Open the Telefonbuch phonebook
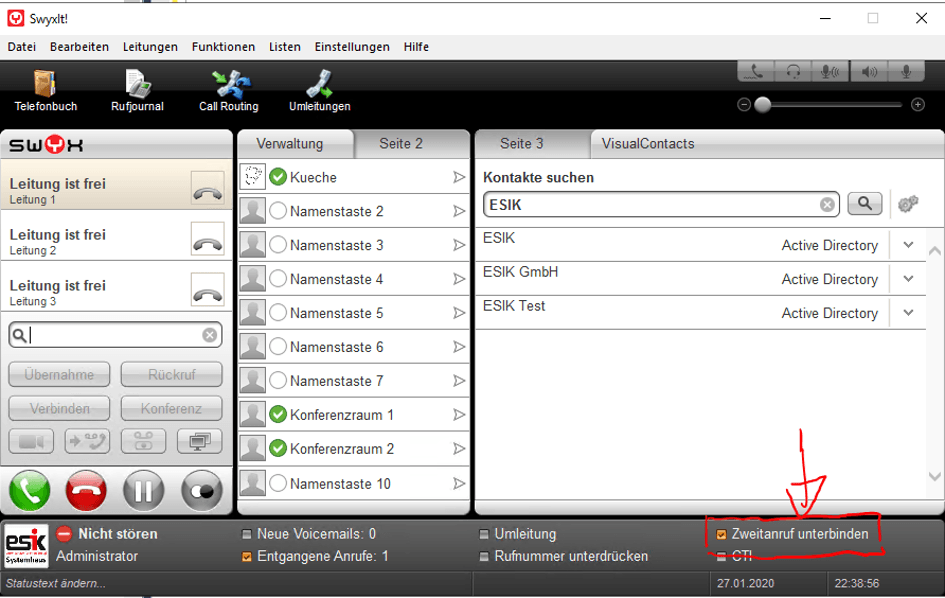Viewport: 945px width, 598px height. click(x=46, y=91)
